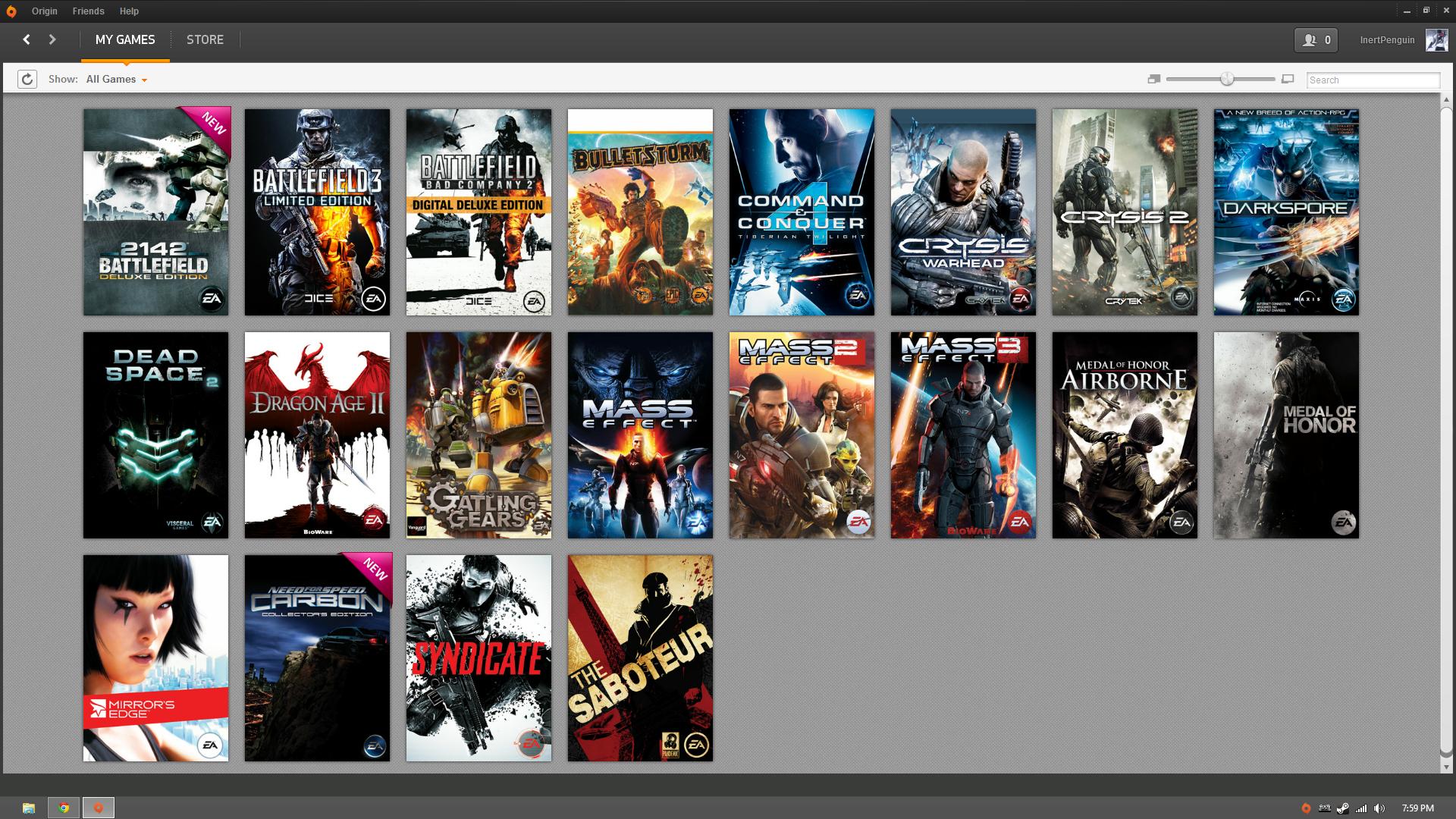1456x819 pixels.
Task: Click the network signal tray icon
Action: click(x=1361, y=808)
